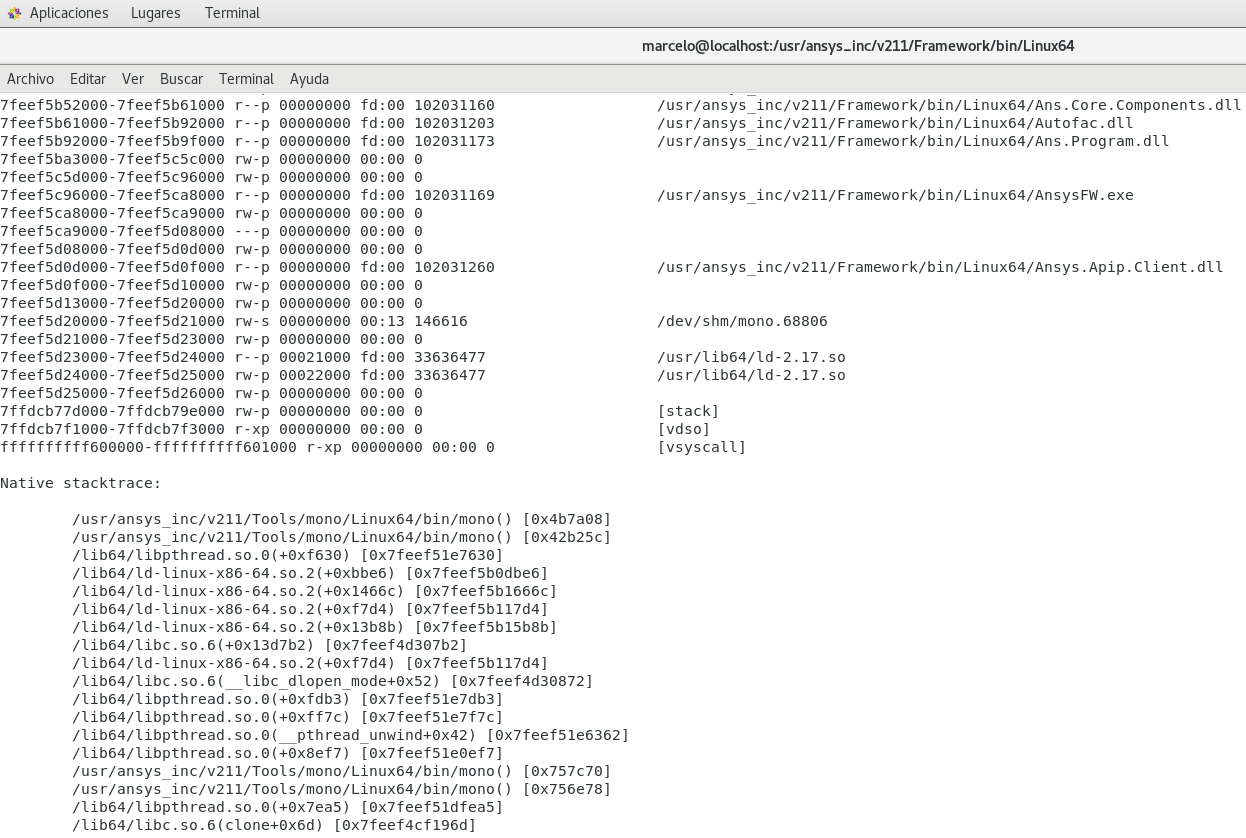Open the Lugares menu

[x=156, y=13]
